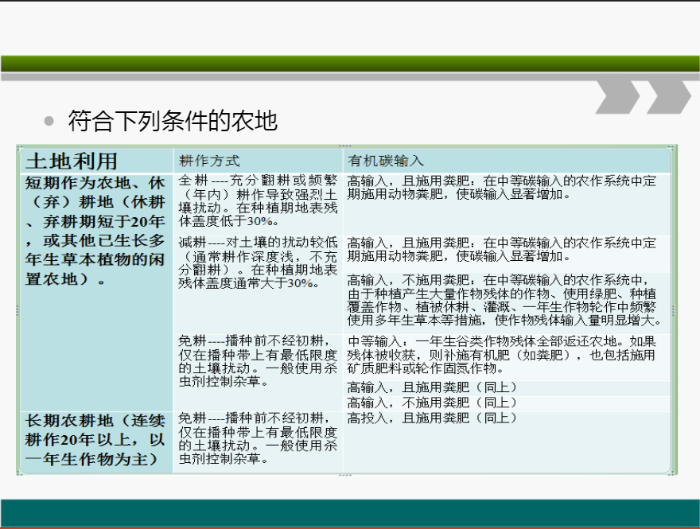Click the 全耕 tillage description cell

[258, 201]
